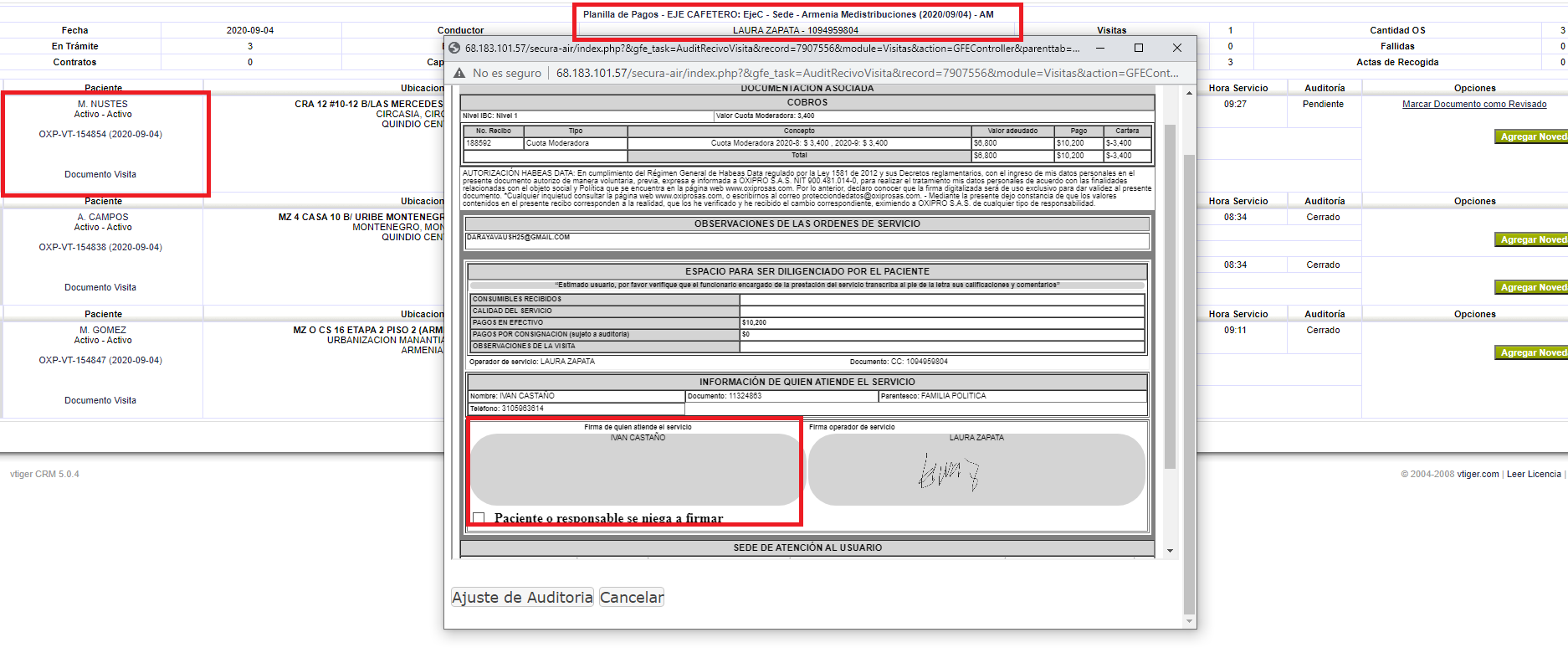The width and height of the screenshot is (1568, 658).
Task: Click the 'Ajuste de Auditoria' button
Action: (x=522, y=597)
